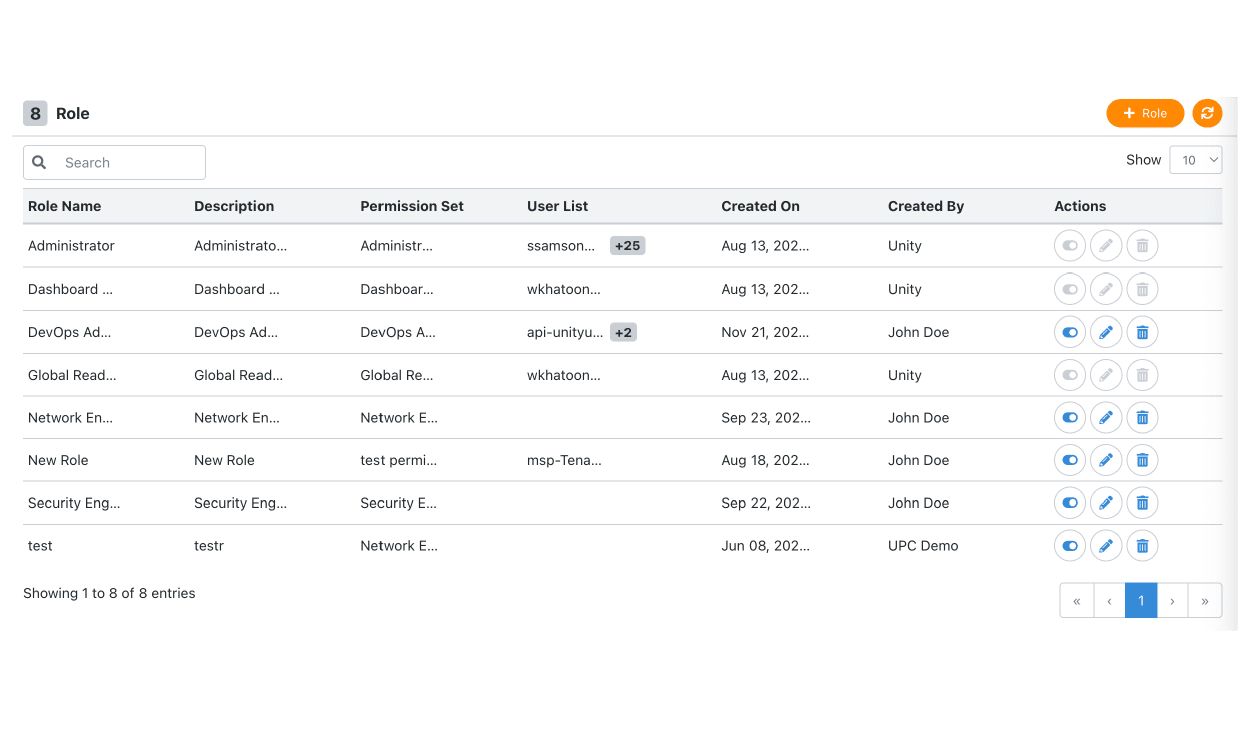Delete the test role
This screenshot has height=730, width=1250.
[1142, 546]
